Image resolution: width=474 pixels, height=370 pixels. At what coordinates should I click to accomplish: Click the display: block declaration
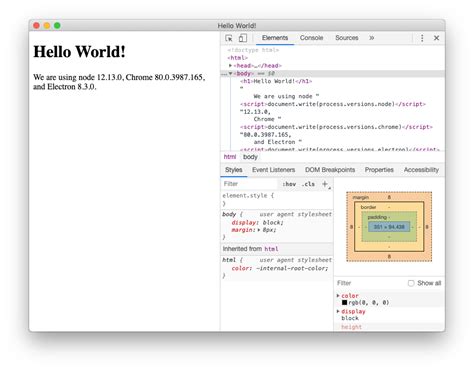[257, 222]
